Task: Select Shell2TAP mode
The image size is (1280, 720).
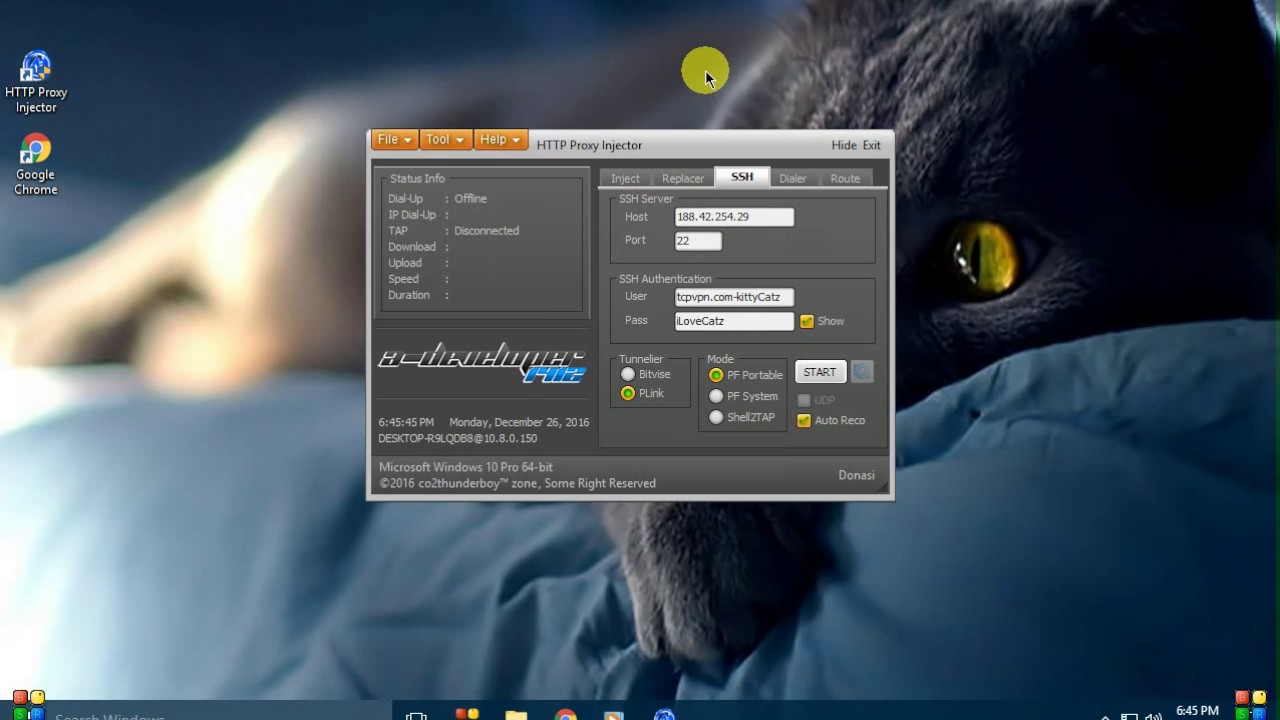Action: [716, 417]
